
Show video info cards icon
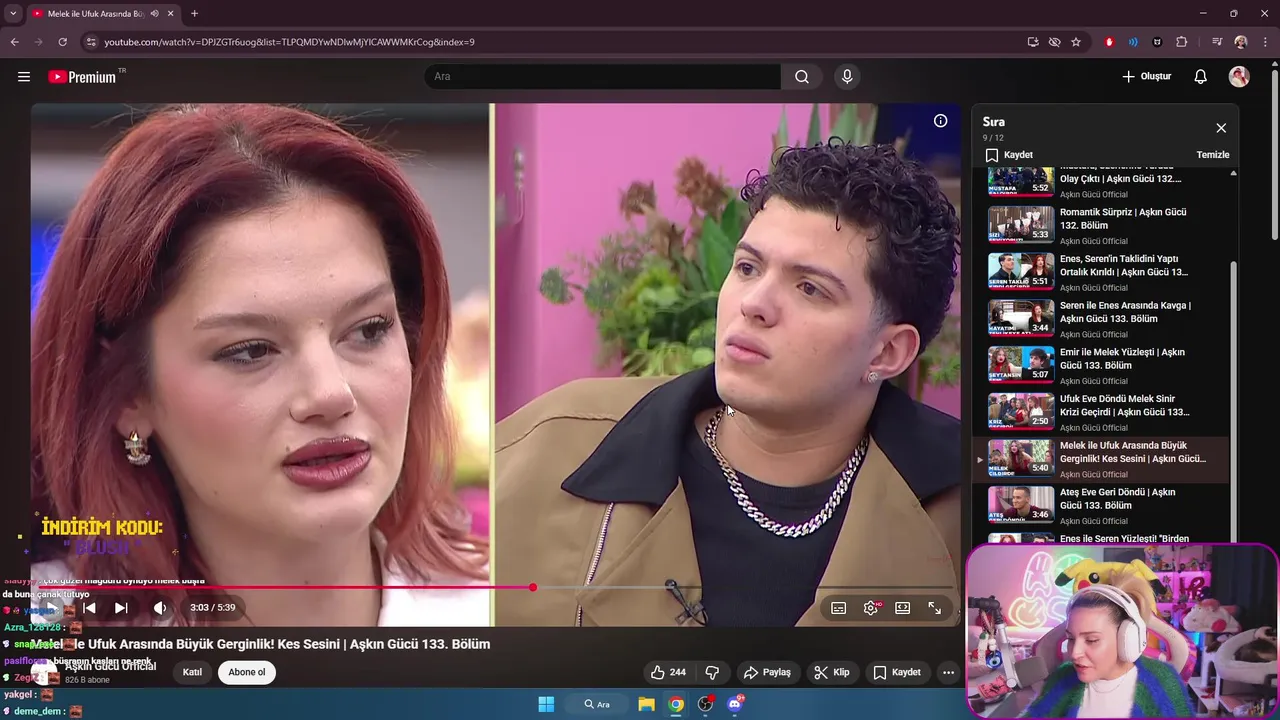(941, 121)
